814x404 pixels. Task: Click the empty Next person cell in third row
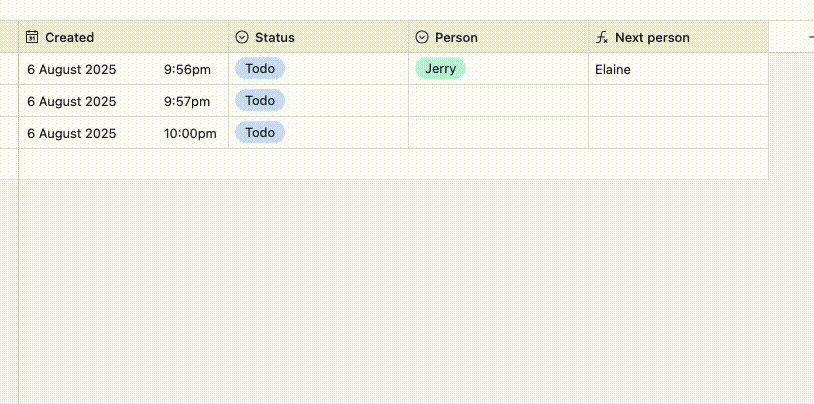point(678,133)
